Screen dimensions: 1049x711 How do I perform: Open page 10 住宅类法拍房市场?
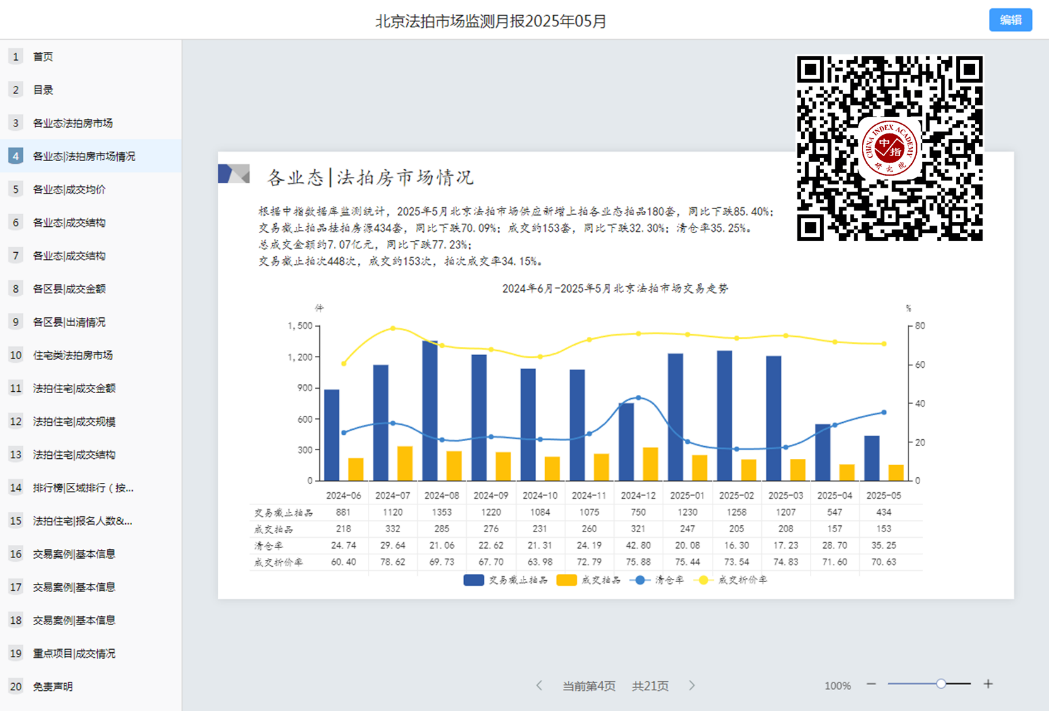[x=90, y=355]
